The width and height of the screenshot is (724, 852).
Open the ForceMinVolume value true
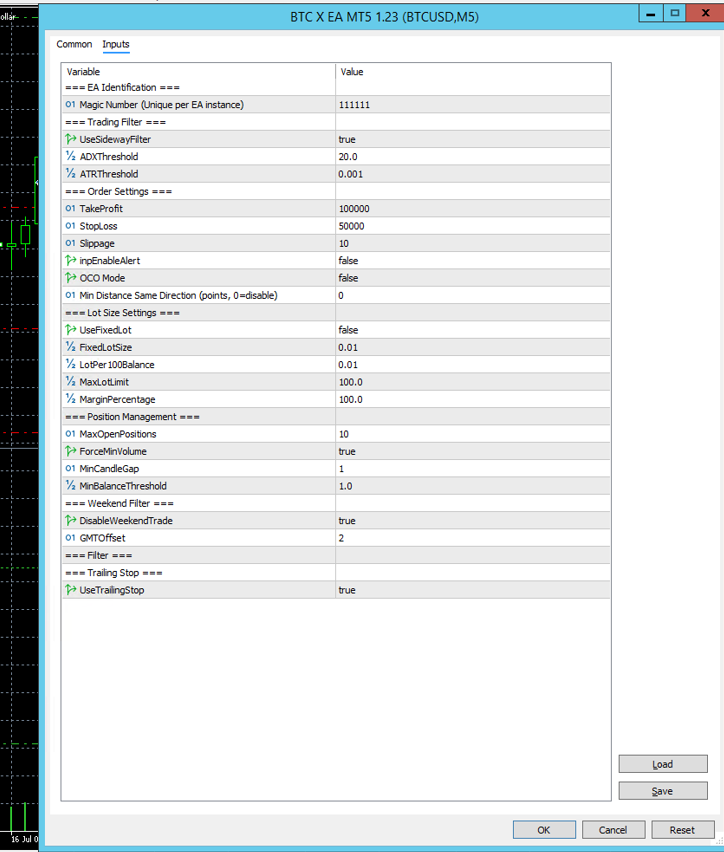tap(473, 451)
